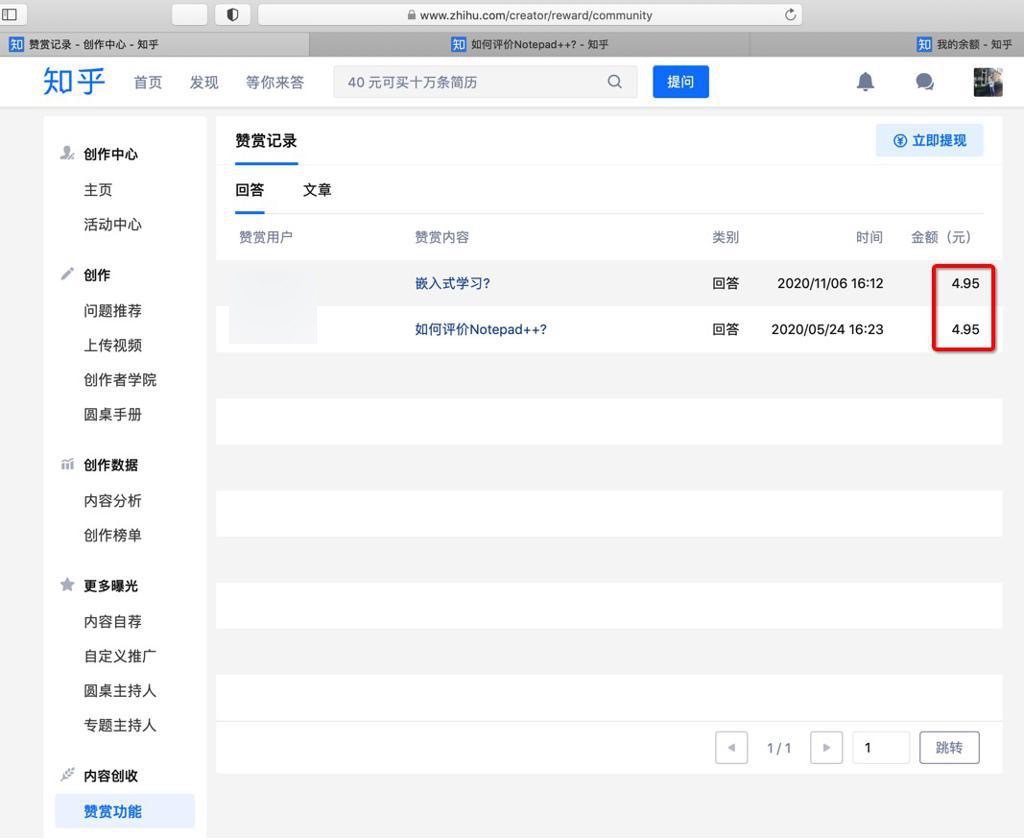Open the 嵌入式学习? link

453,283
